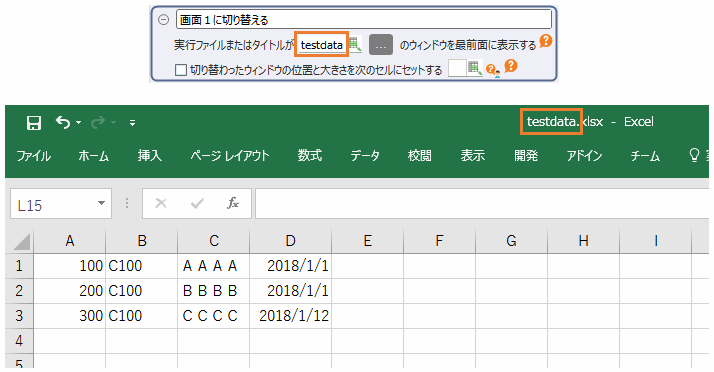Open the browse (...) button

[x=381, y=45]
